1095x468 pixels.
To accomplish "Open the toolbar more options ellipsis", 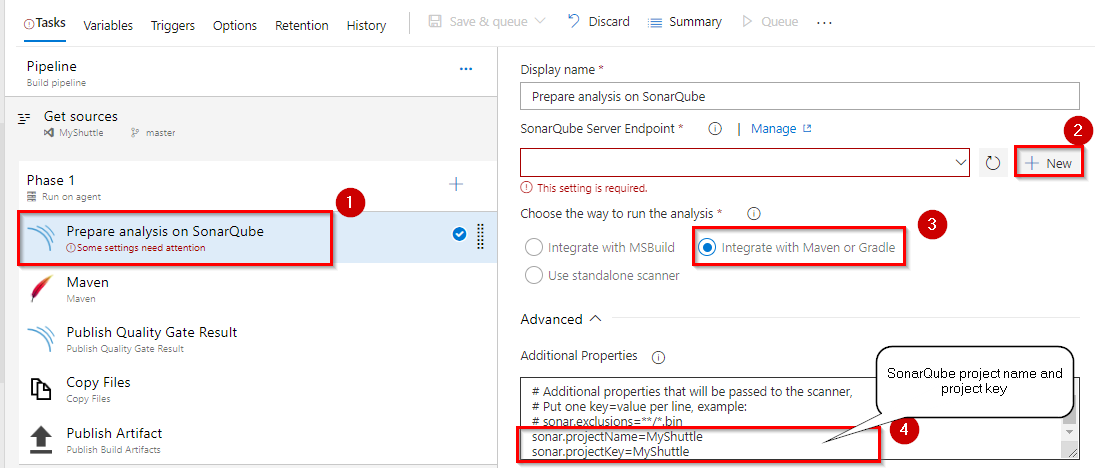I will point(824,22).
